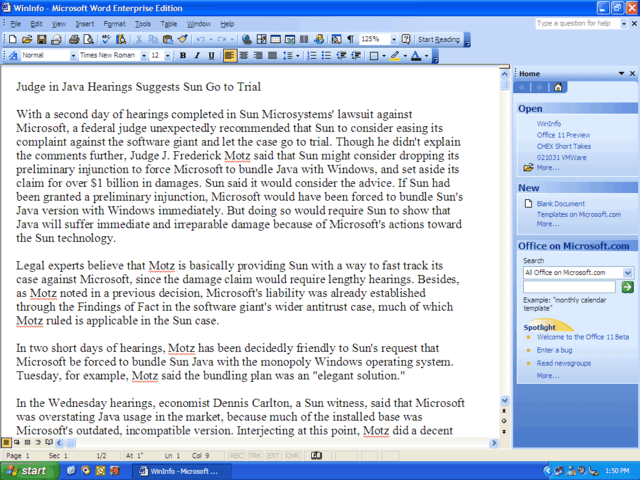Open All Office on Microsoft.com search scope dropdown
Screen dimensions: 640x480
[628, 272]
